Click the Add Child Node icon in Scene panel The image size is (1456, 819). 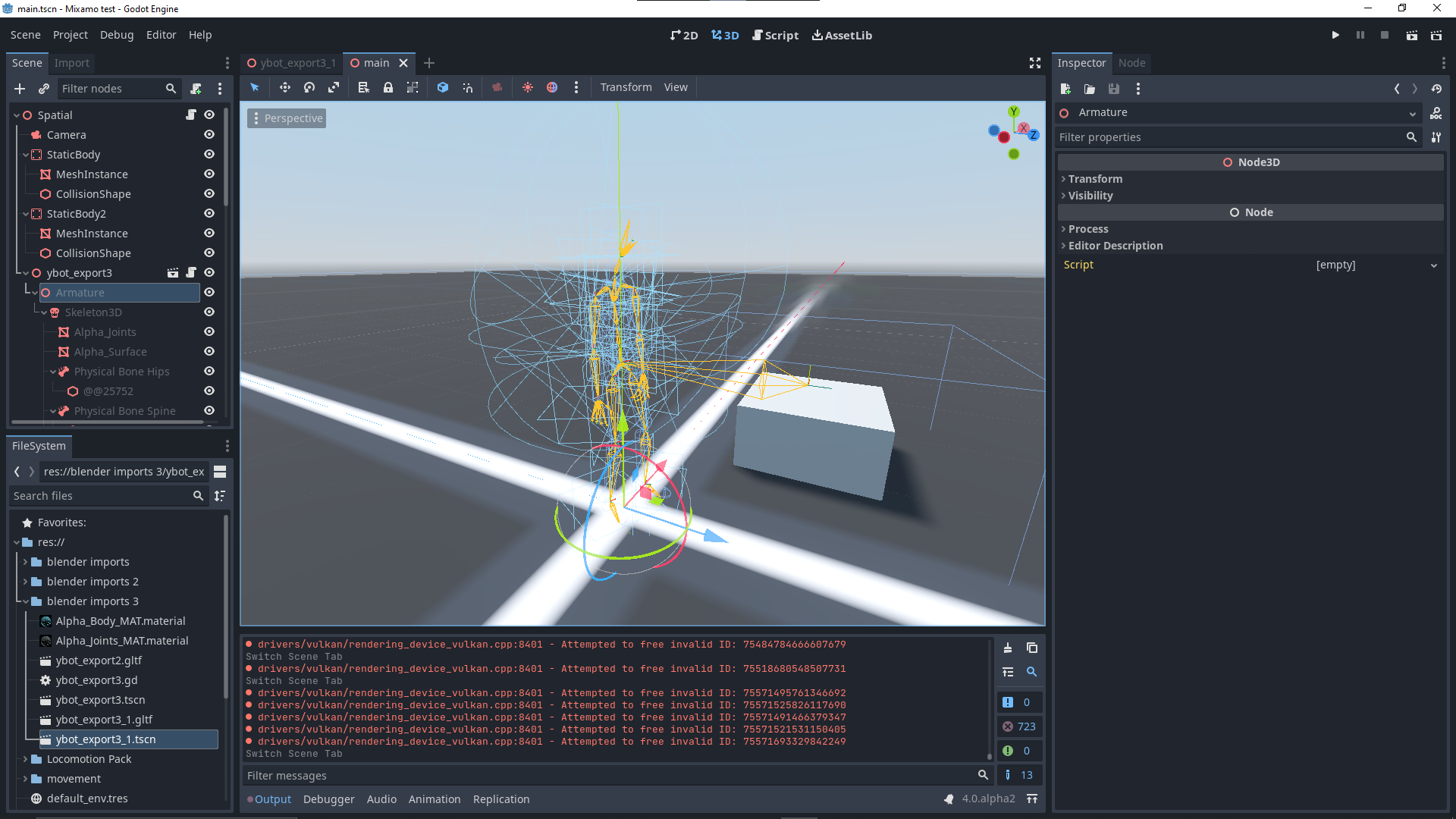click(19, 88)
